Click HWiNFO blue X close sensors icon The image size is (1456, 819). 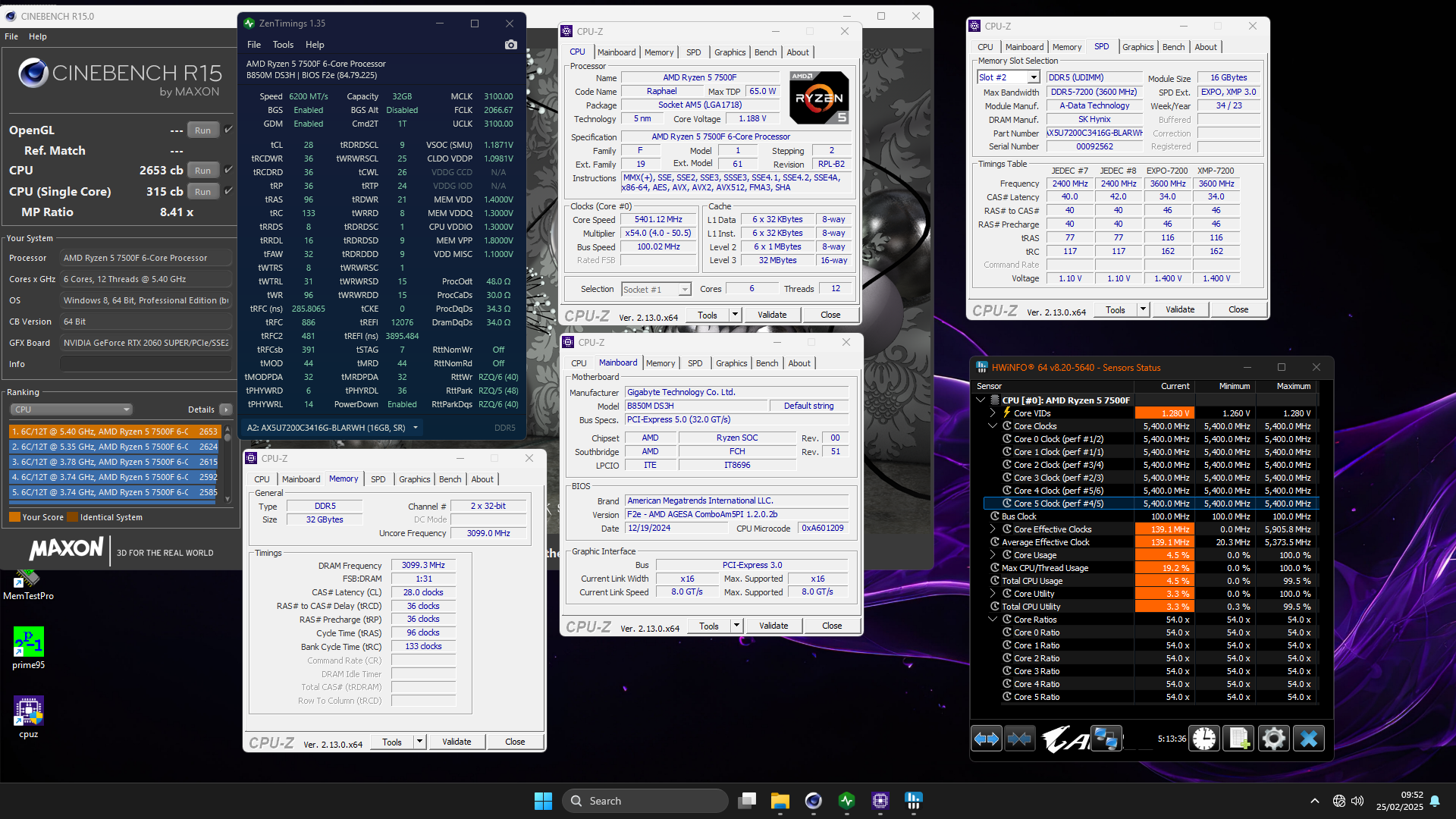[1309, 739]
